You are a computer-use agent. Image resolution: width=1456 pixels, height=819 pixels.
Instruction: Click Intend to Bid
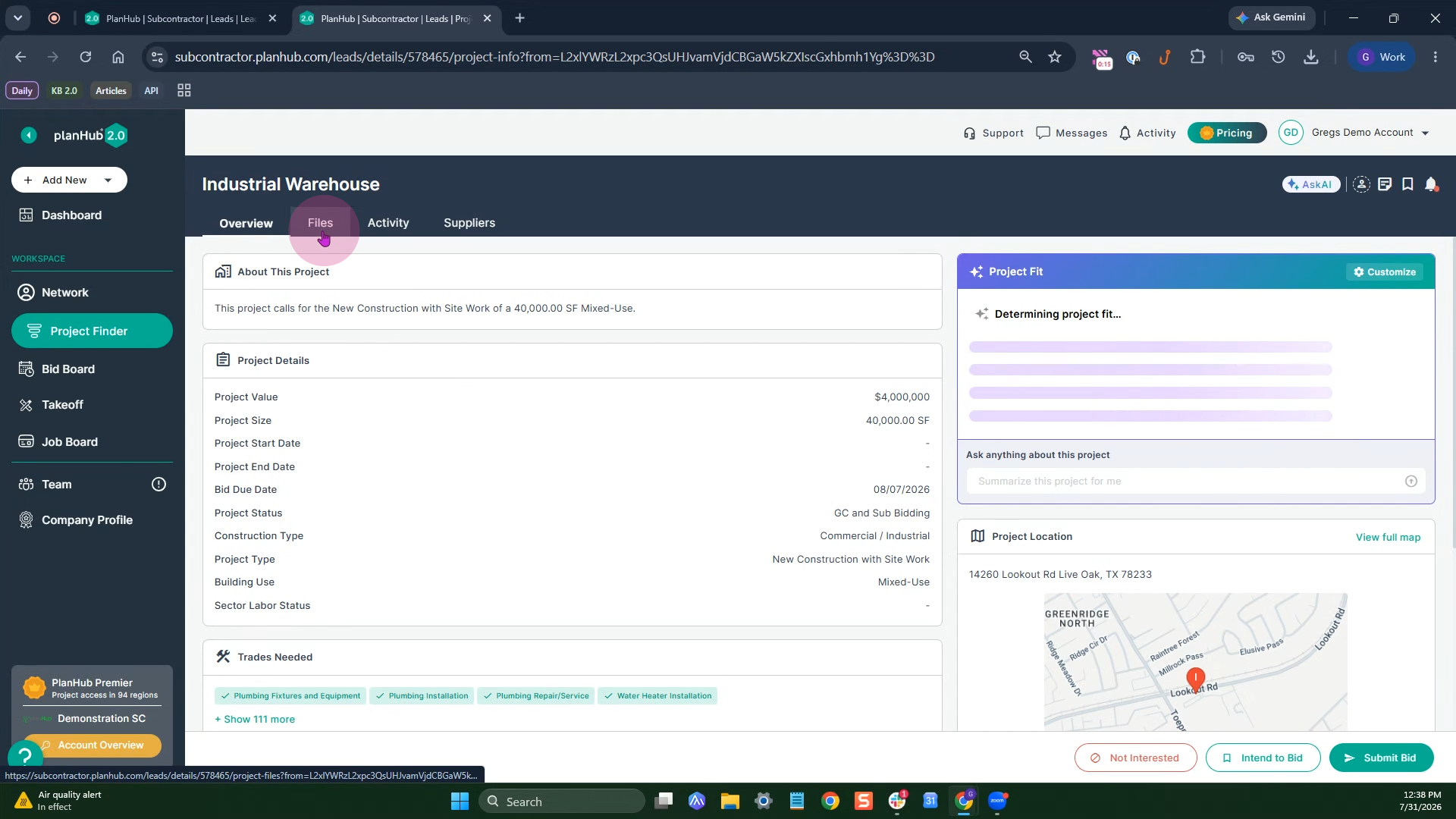1263,758
